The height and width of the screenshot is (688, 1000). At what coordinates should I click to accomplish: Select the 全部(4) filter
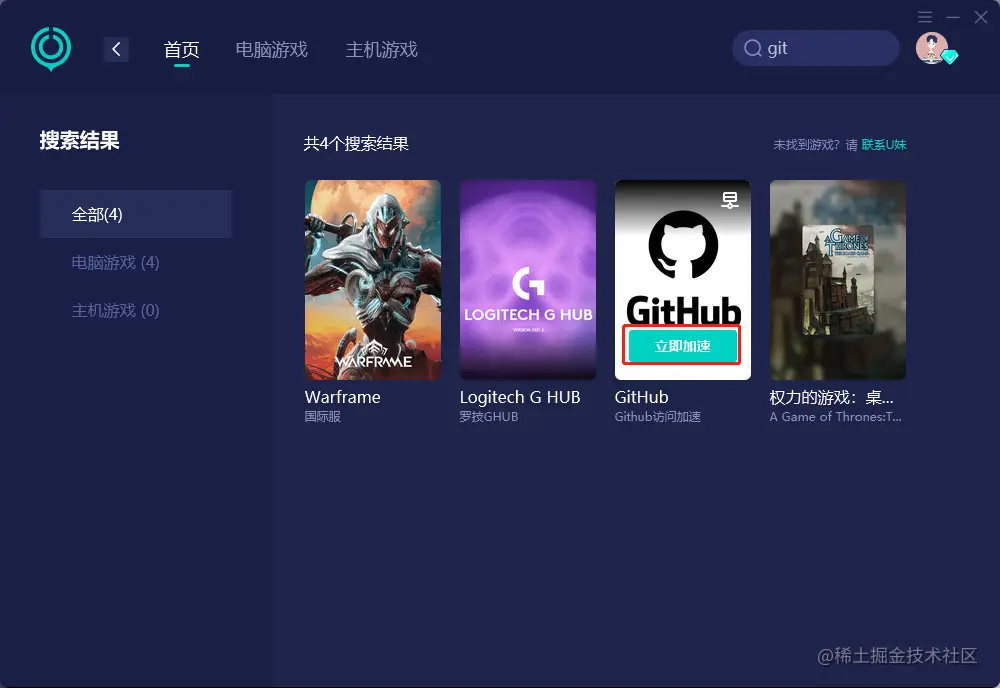136,214
